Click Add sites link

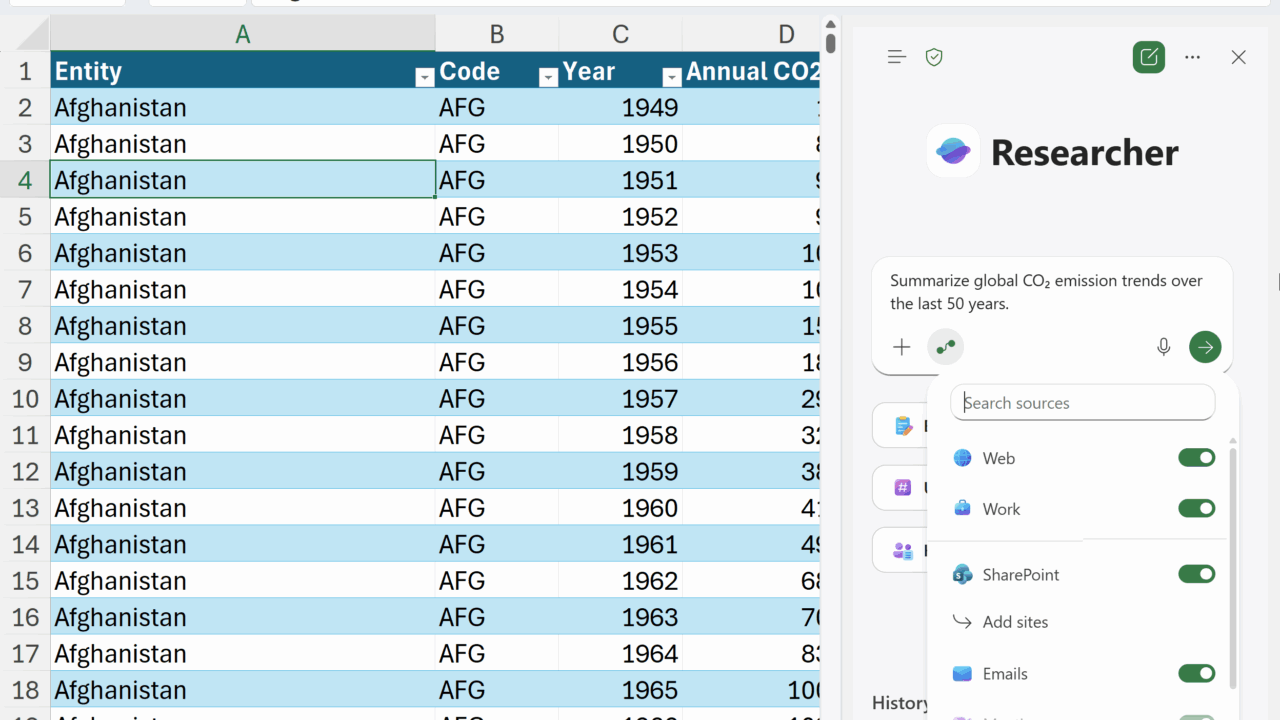pyautogui.click(x=1015, y=622)
